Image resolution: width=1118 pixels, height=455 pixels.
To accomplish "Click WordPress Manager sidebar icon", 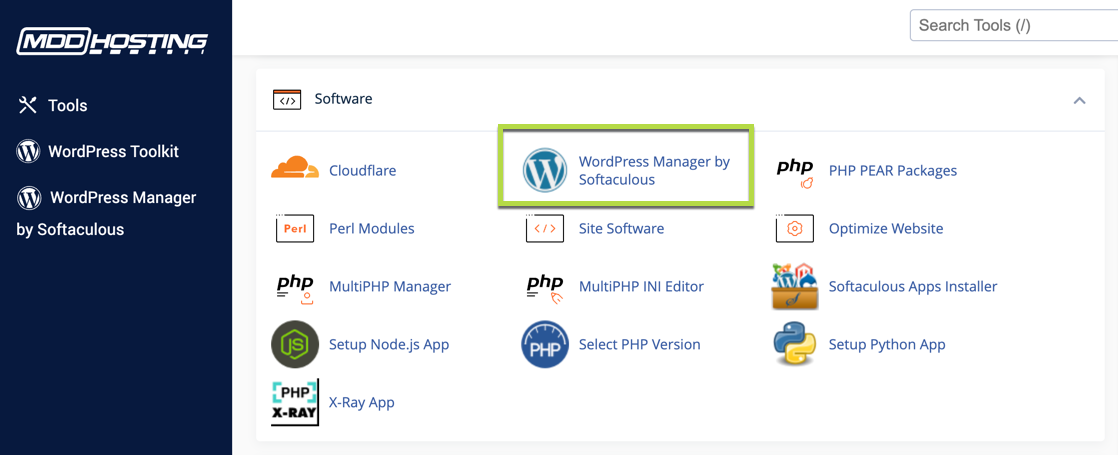I will coord(29,198).
